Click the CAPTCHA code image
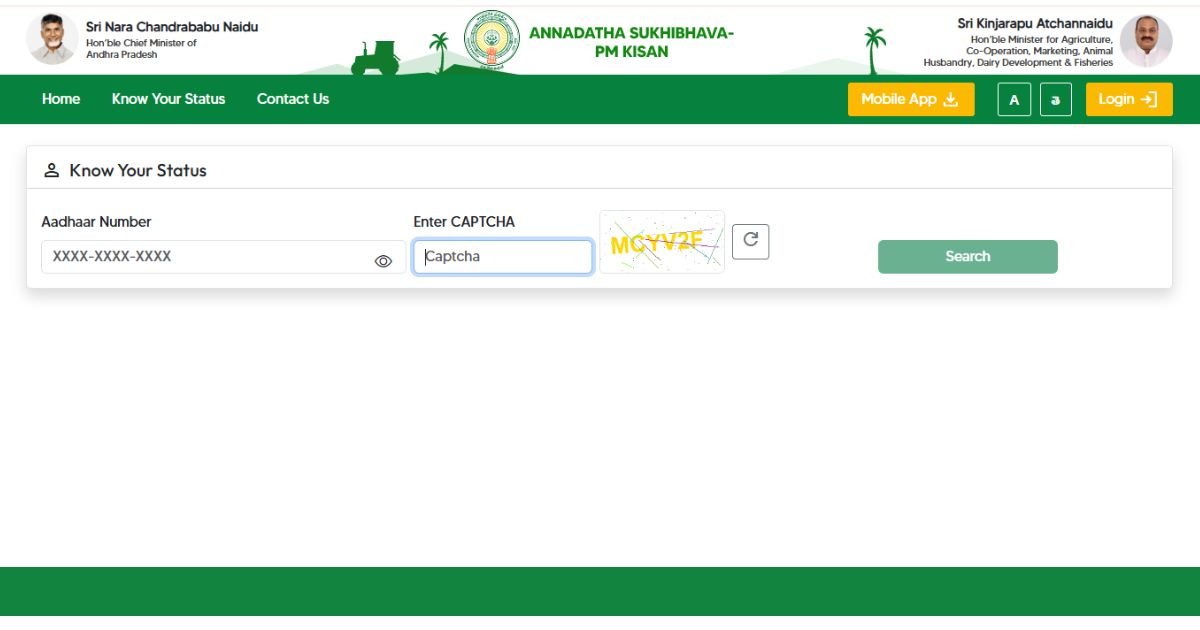Viewport: 1200px width, 630px height. [662, 242]
